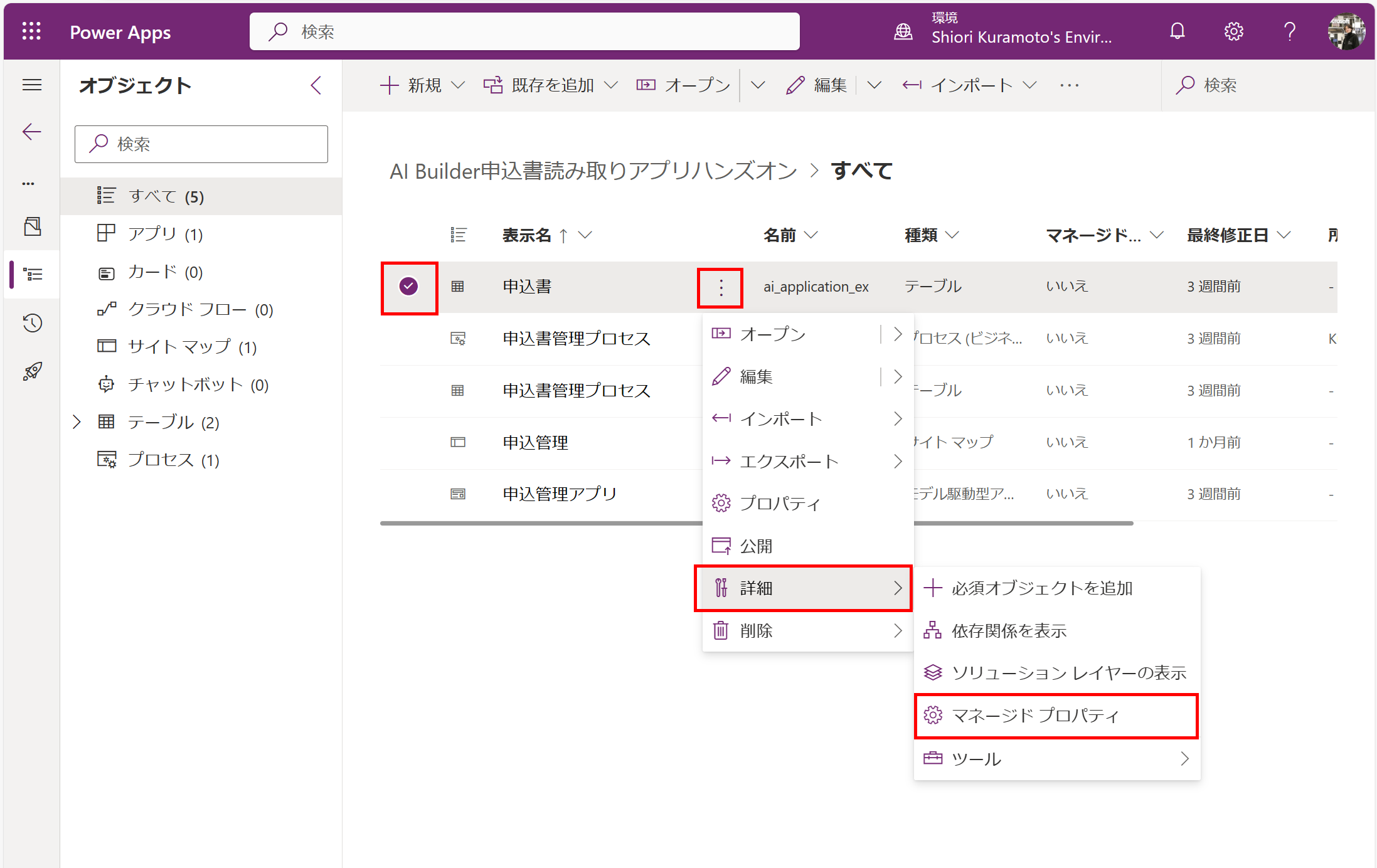Image resolution: width=1377 pixels, height=868 pixels.
Task: Click the select-all list icon in table header
Action: (458, 235)
